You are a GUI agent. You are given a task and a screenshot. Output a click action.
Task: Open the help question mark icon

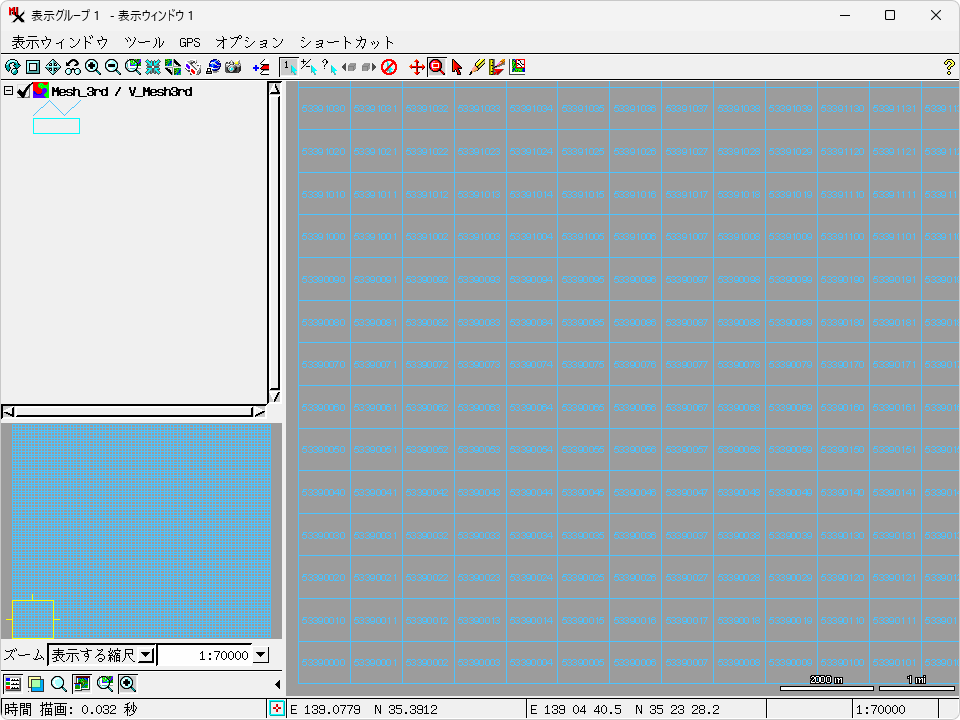pyautogui.click(x=949, y=67)
